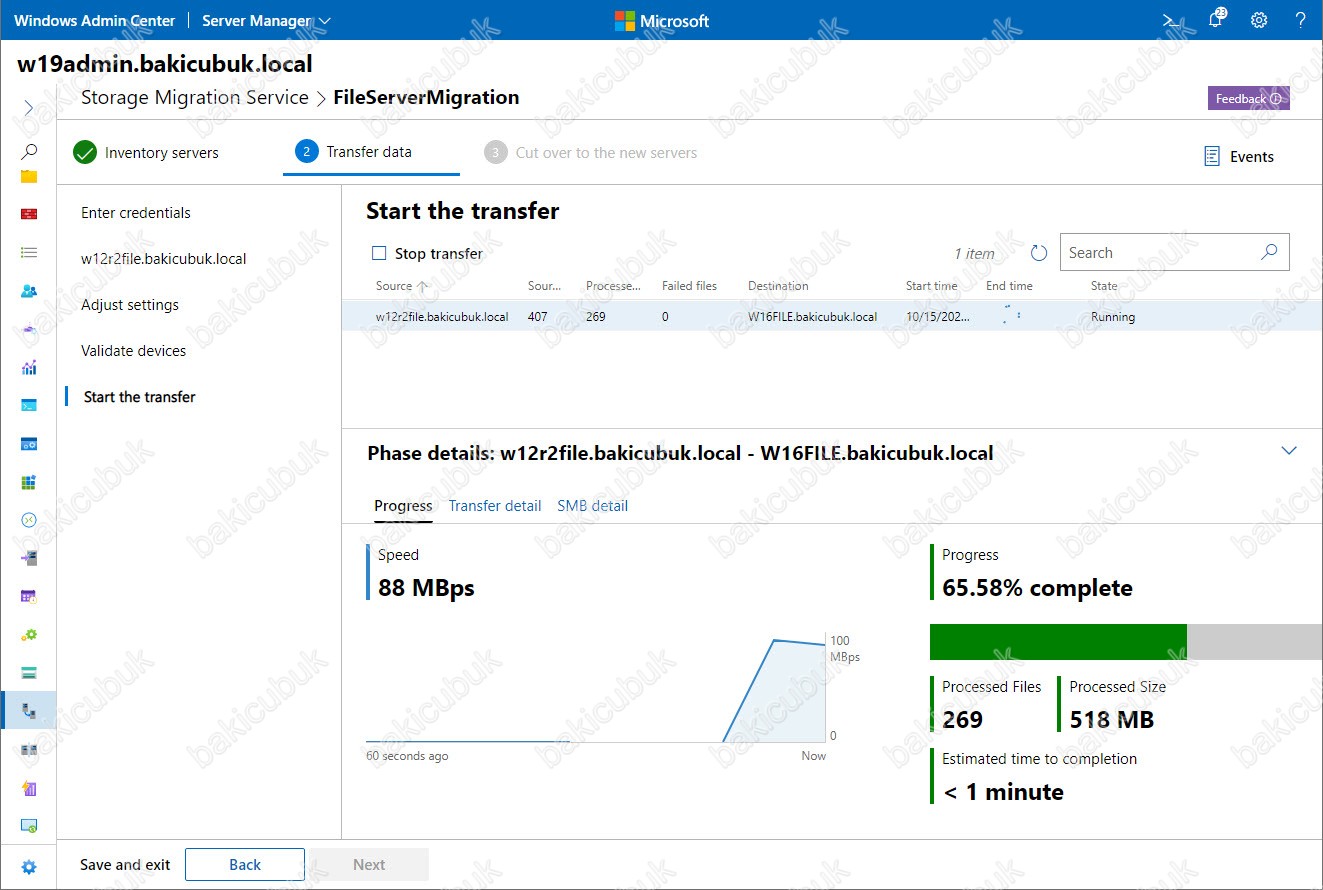The image size is (1323, 890).
Task: Tick the Stop transfer checkbox
Action: click(x=379, y=253)
